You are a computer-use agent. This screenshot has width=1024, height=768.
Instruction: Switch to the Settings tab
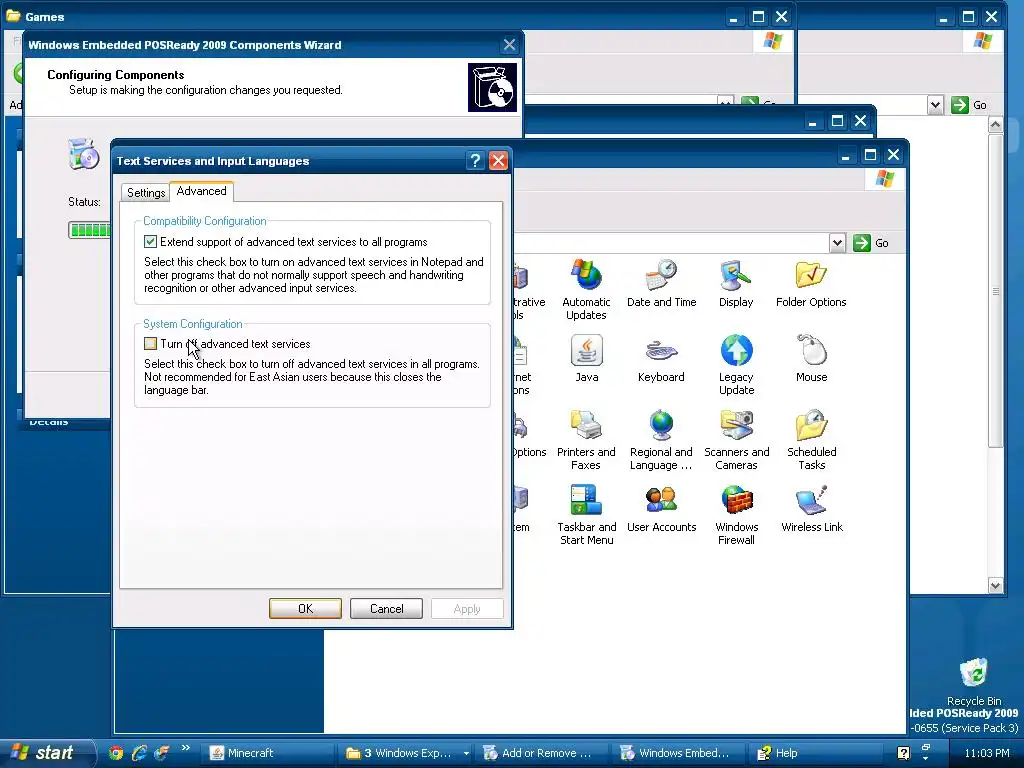pos(146,193)
